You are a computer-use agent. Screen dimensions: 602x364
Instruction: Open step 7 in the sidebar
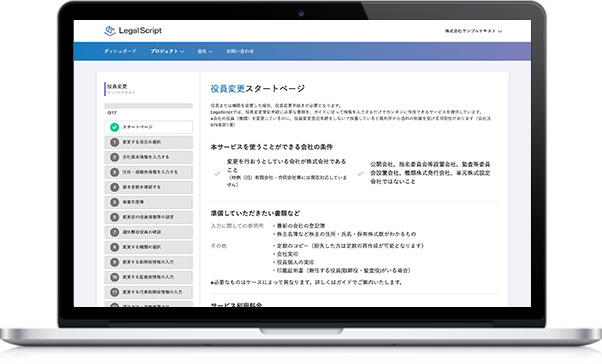149,232
